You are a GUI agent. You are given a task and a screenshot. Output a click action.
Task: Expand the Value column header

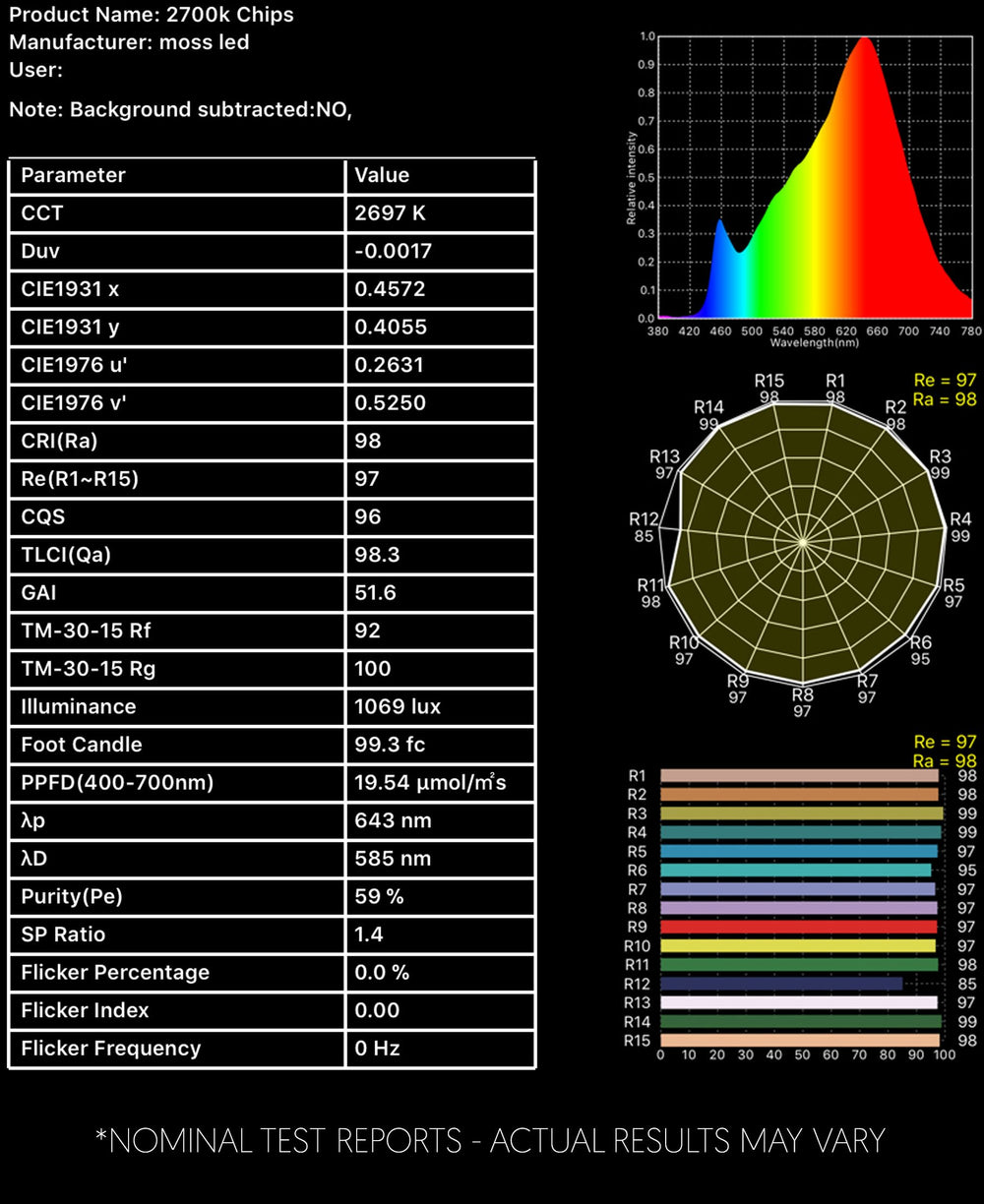pos(381,175)
